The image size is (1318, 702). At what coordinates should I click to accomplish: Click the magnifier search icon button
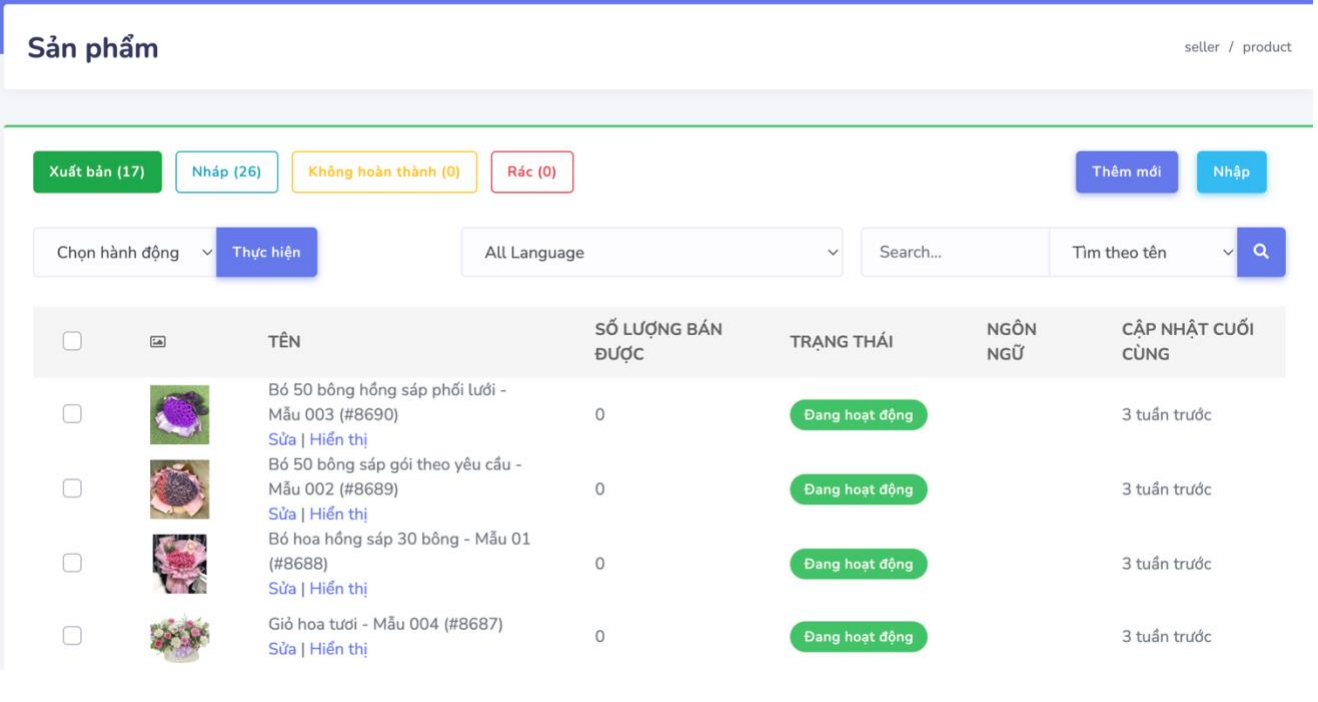1260,252
